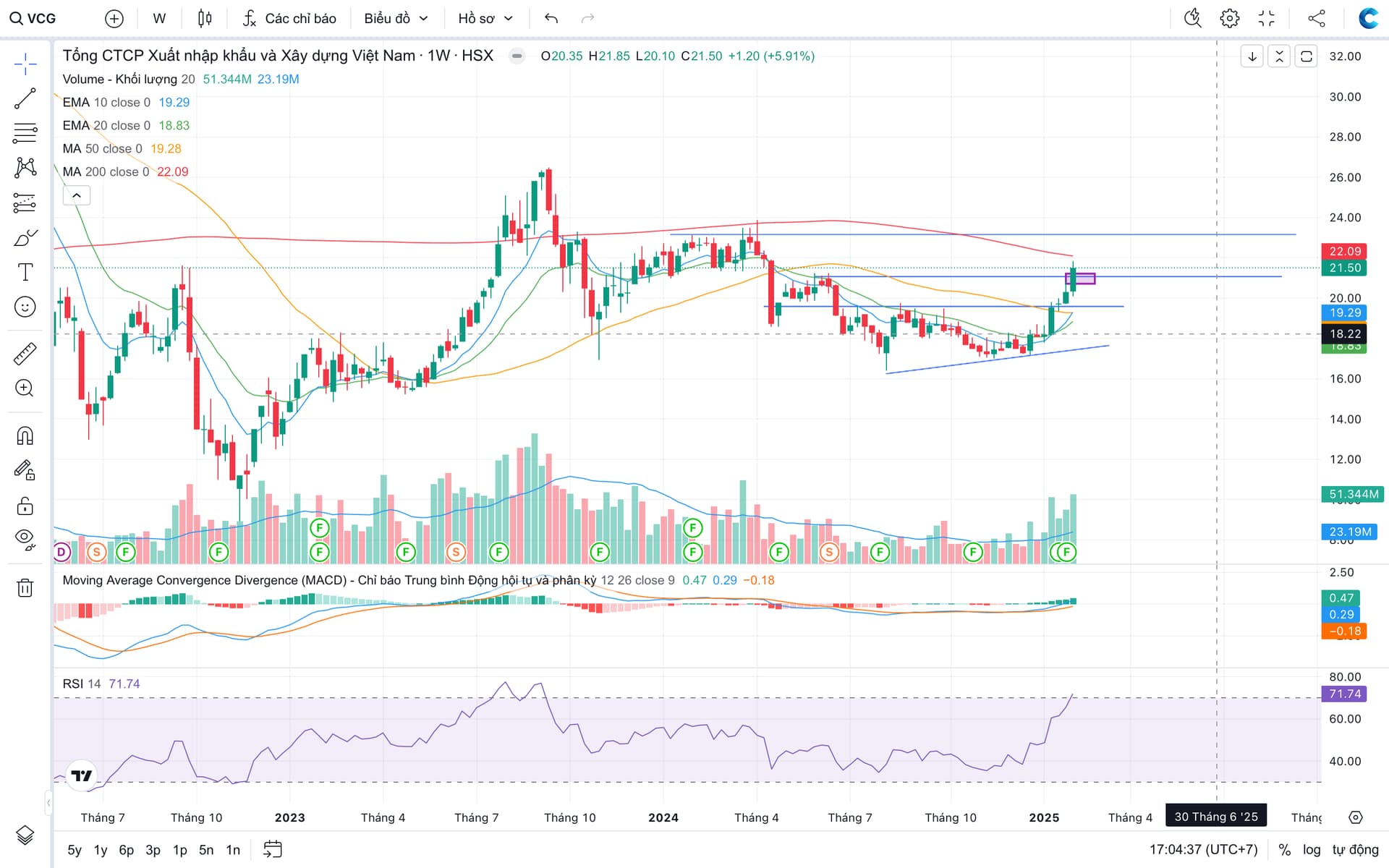The width and height of the screenshot is (1389, 868).
Task: Open the emoji icons tool
Action: tap(25, 307)
